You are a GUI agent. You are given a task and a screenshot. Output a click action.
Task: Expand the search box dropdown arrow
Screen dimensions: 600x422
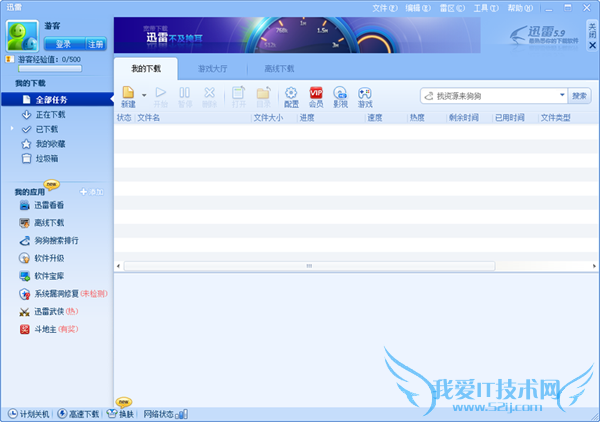click(x=562, y=95)
